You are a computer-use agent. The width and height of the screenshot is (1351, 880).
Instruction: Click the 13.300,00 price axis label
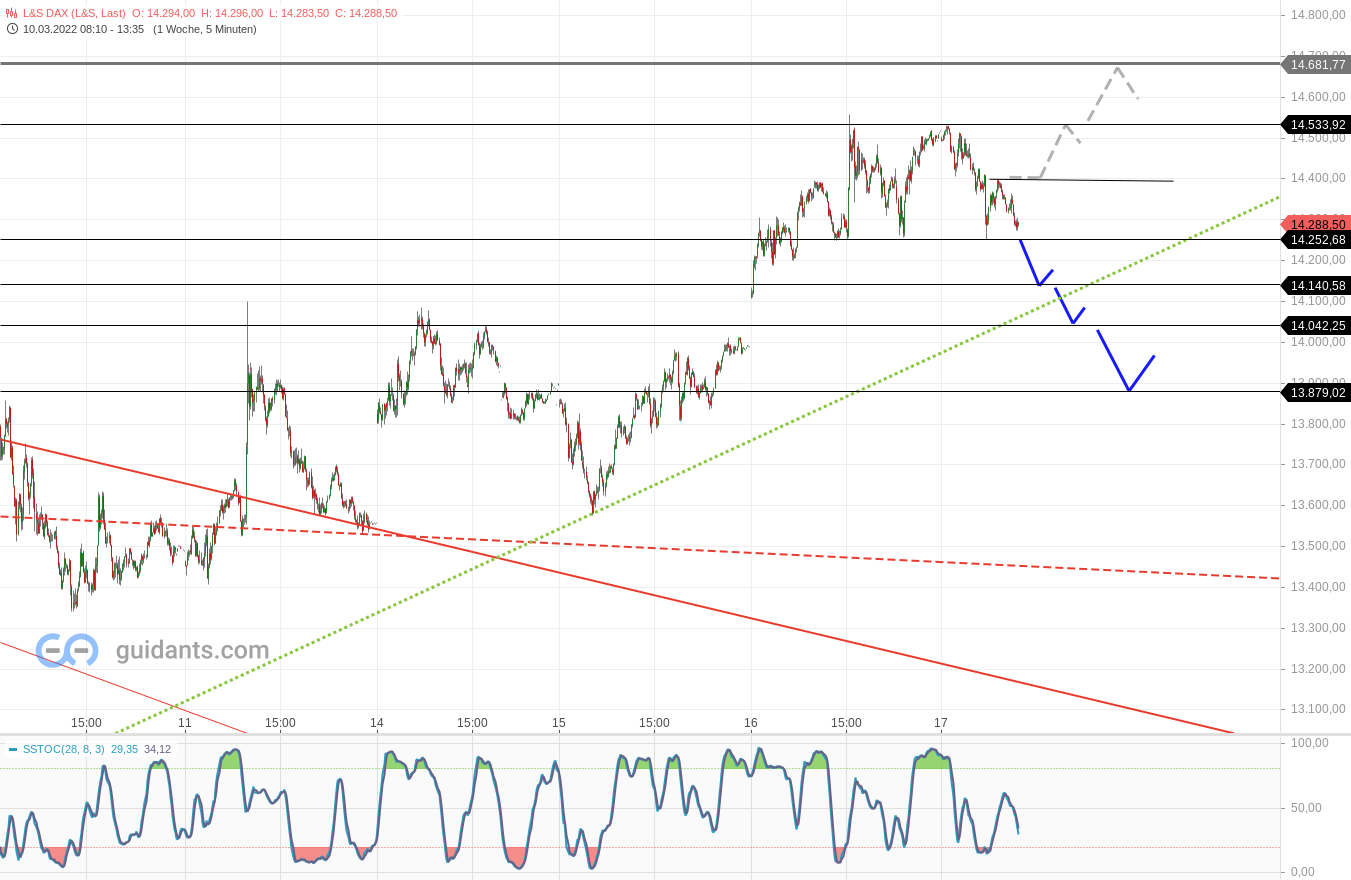[x=1317, y=628]
